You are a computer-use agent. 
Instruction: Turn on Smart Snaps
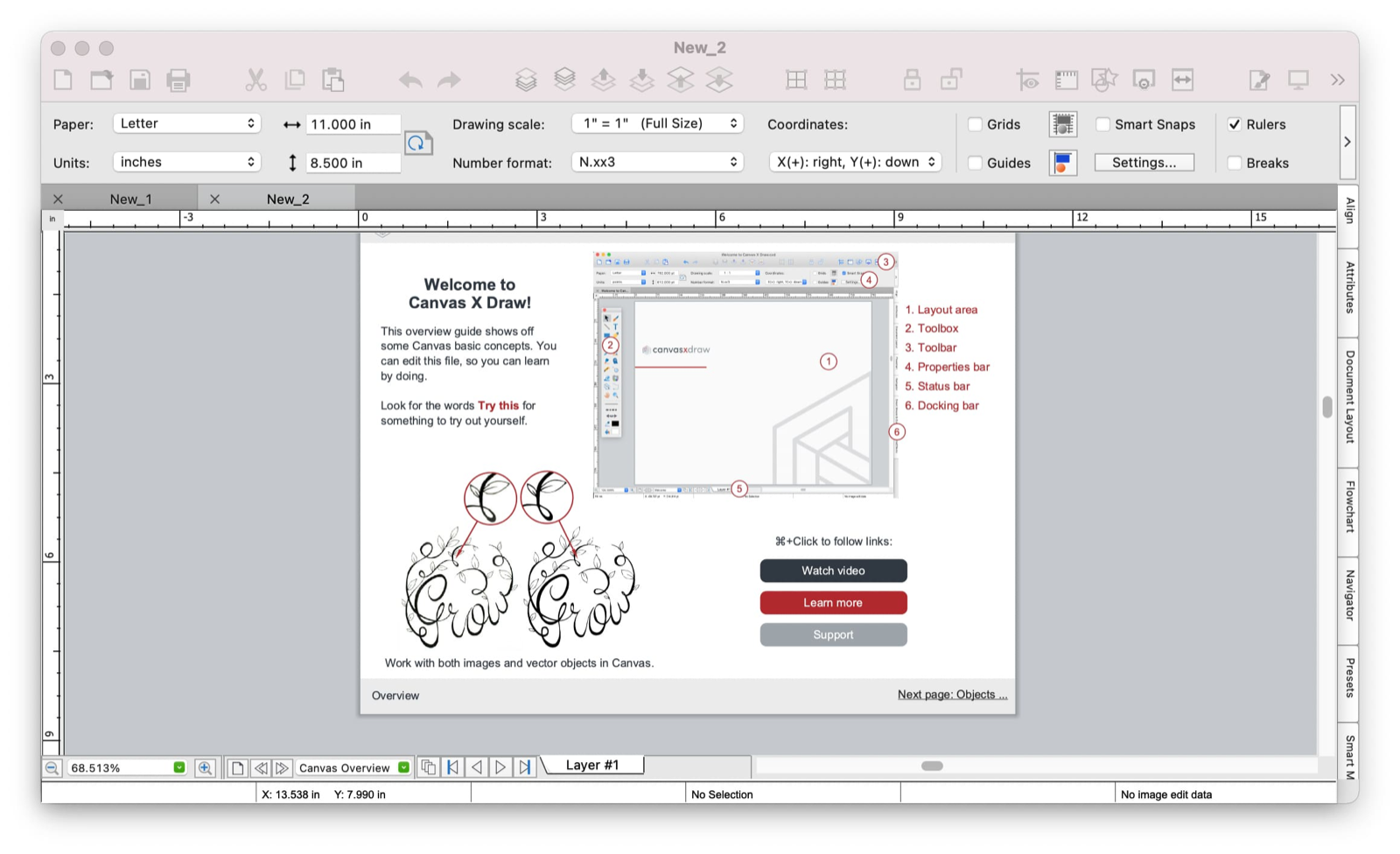point(1102,124)
